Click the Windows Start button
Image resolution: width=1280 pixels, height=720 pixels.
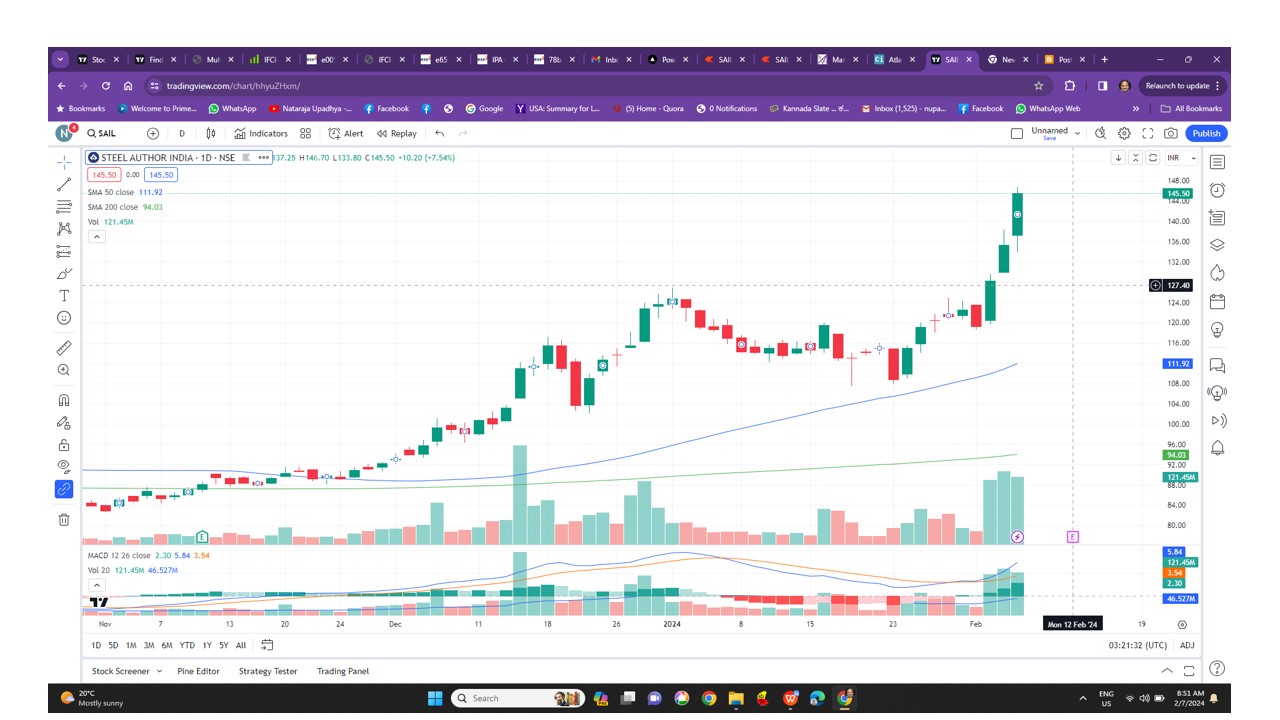point(435,698)
